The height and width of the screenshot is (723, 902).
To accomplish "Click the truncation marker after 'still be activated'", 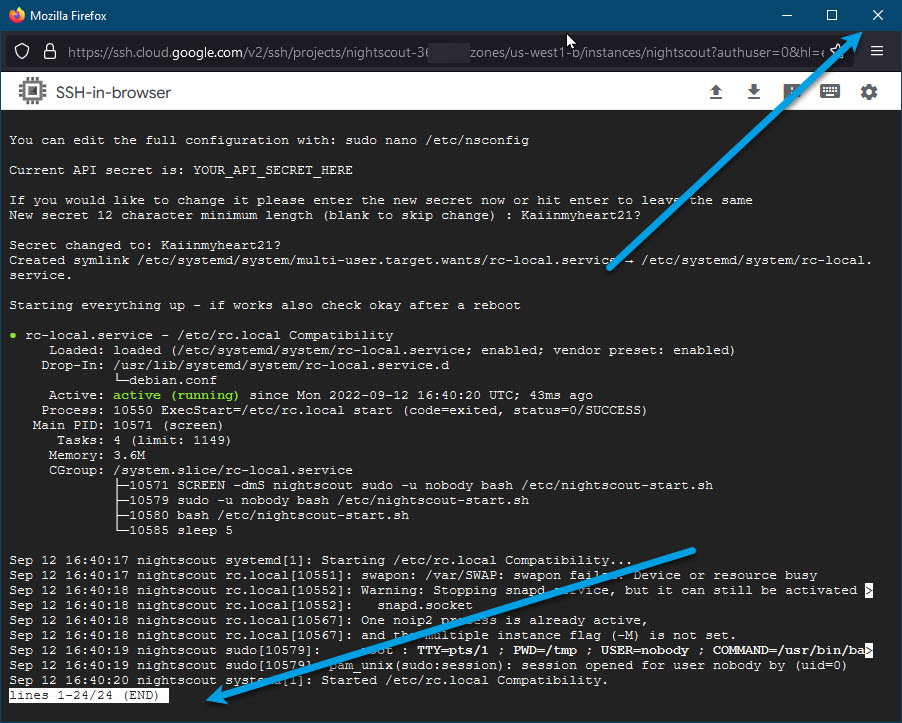I will (869, 590).
